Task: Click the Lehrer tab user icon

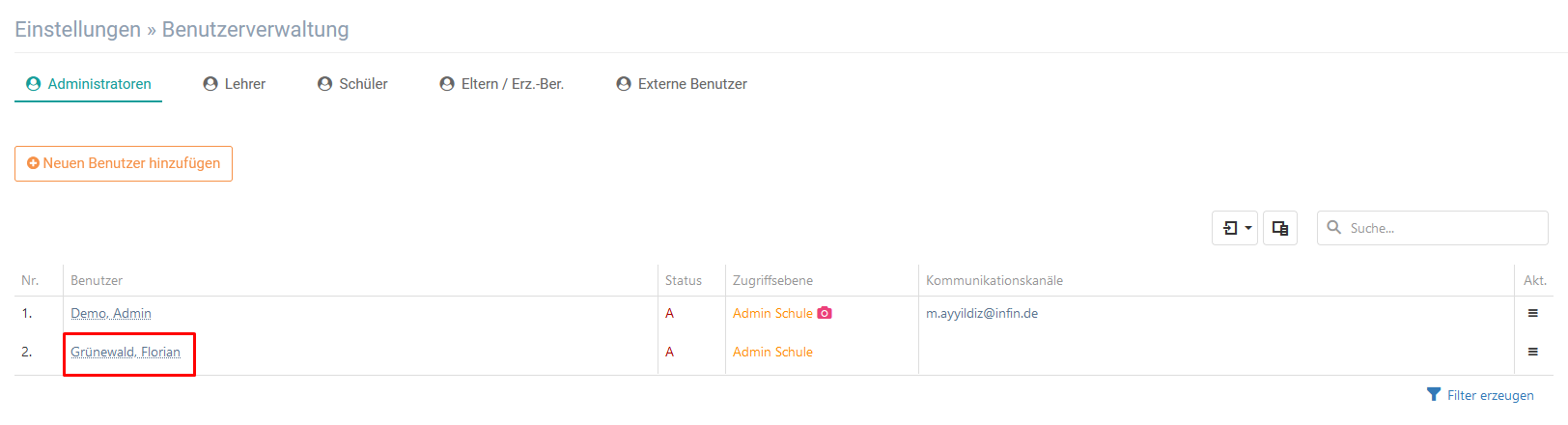Action: click(210, 84)
